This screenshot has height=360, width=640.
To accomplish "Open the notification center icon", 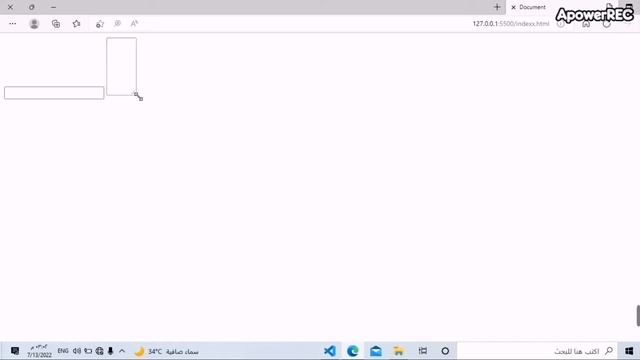I will point(15,351).
